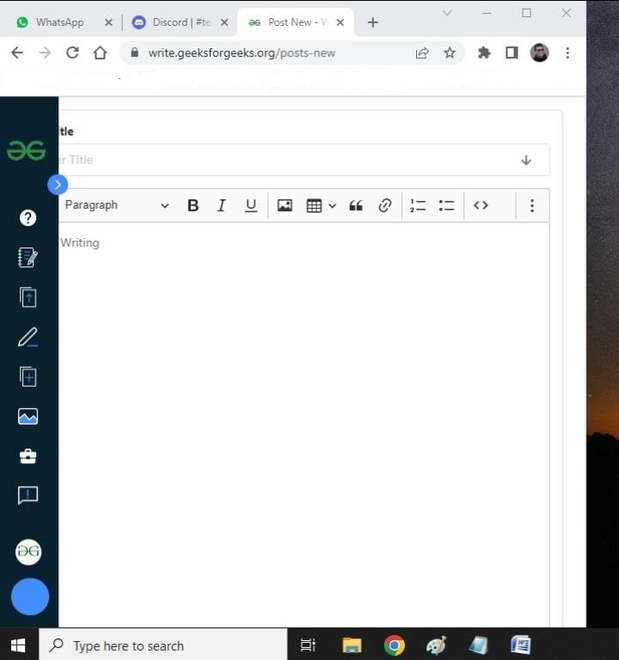
Task: Start a numbered list
Action: coord(418,205)
